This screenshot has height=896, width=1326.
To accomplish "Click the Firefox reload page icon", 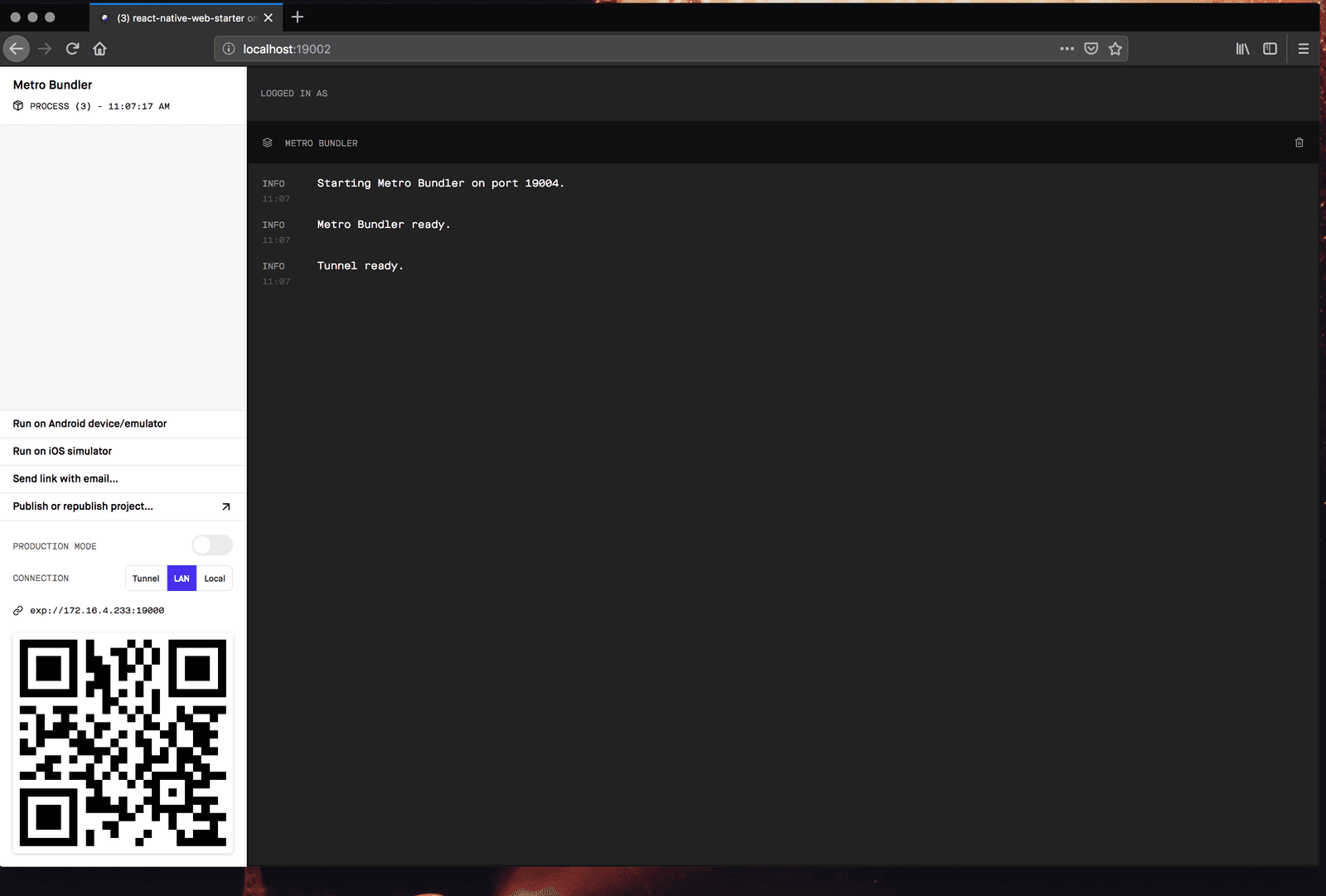I will coord(73,49).
